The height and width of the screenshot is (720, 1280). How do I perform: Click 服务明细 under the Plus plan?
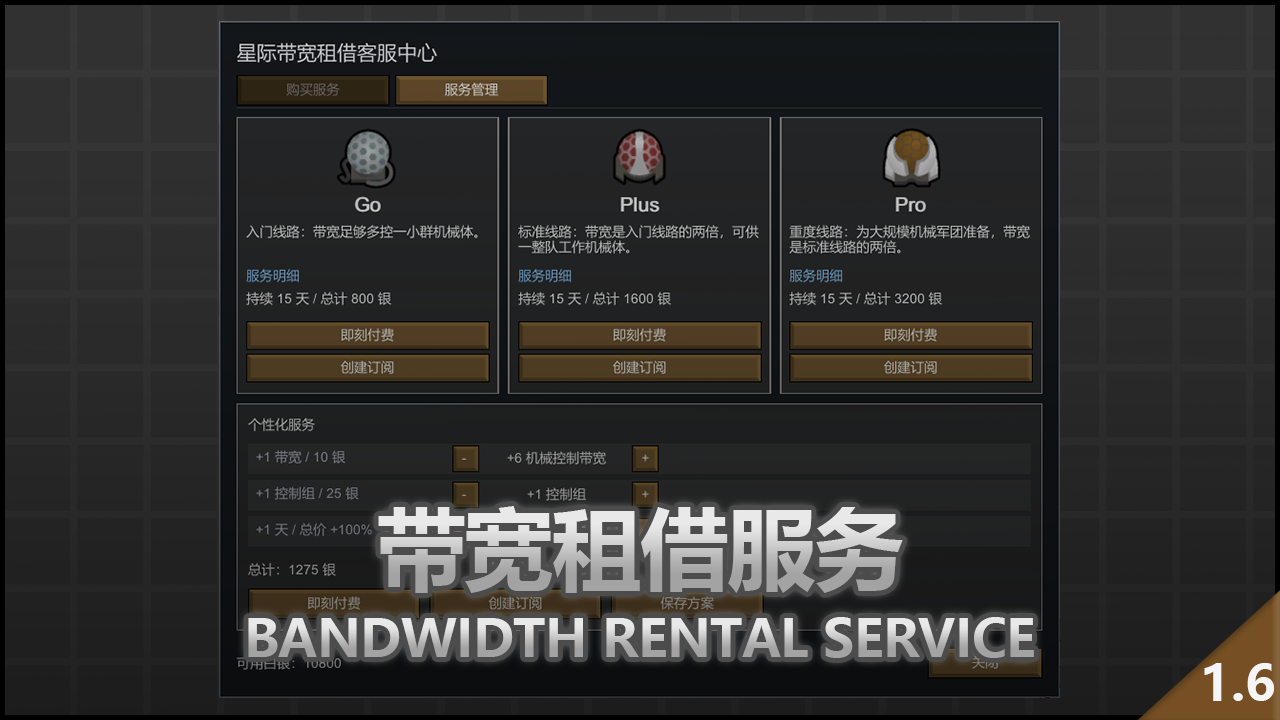pyautogui.click(x=545, y=276)
